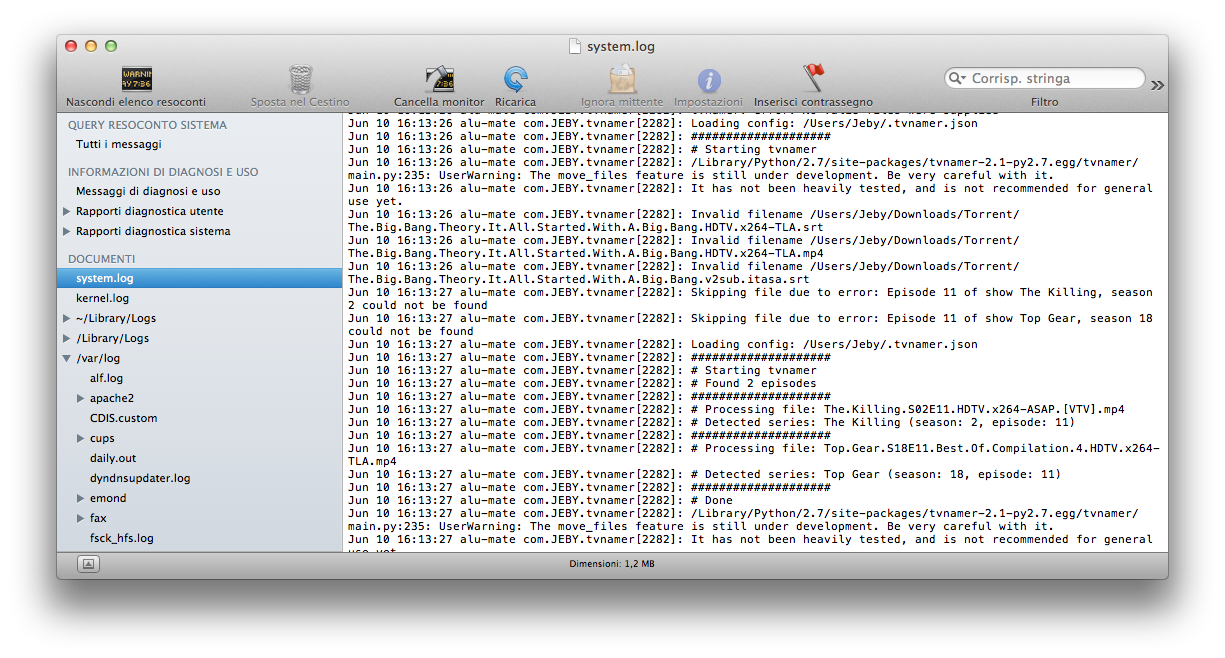The image size is (1225, 658).
Task: Expand Rapporti diagnostica utente
Action: 67,211
